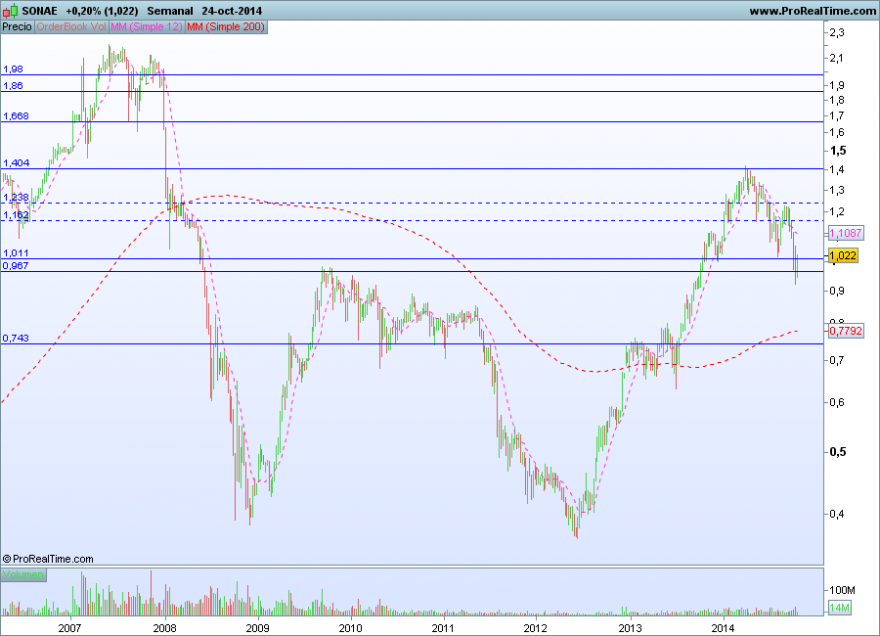This screenshot has height=636, width=880.
Task: Click the 0,743 support level label
Action: point(16,338)
